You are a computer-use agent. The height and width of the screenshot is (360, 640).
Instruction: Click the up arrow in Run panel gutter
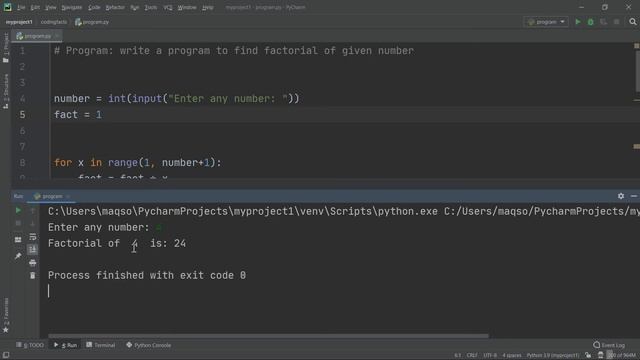click(33, 210)
